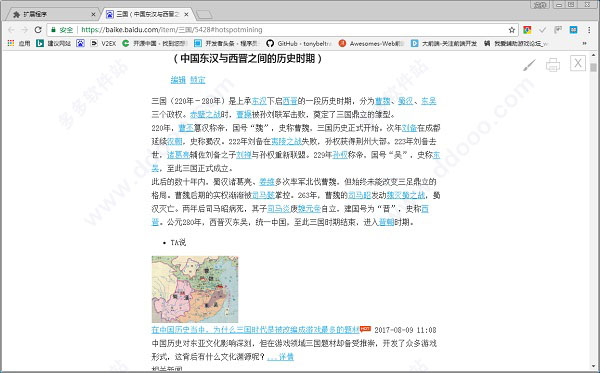Open the 司马炎 link

[279, 208]
